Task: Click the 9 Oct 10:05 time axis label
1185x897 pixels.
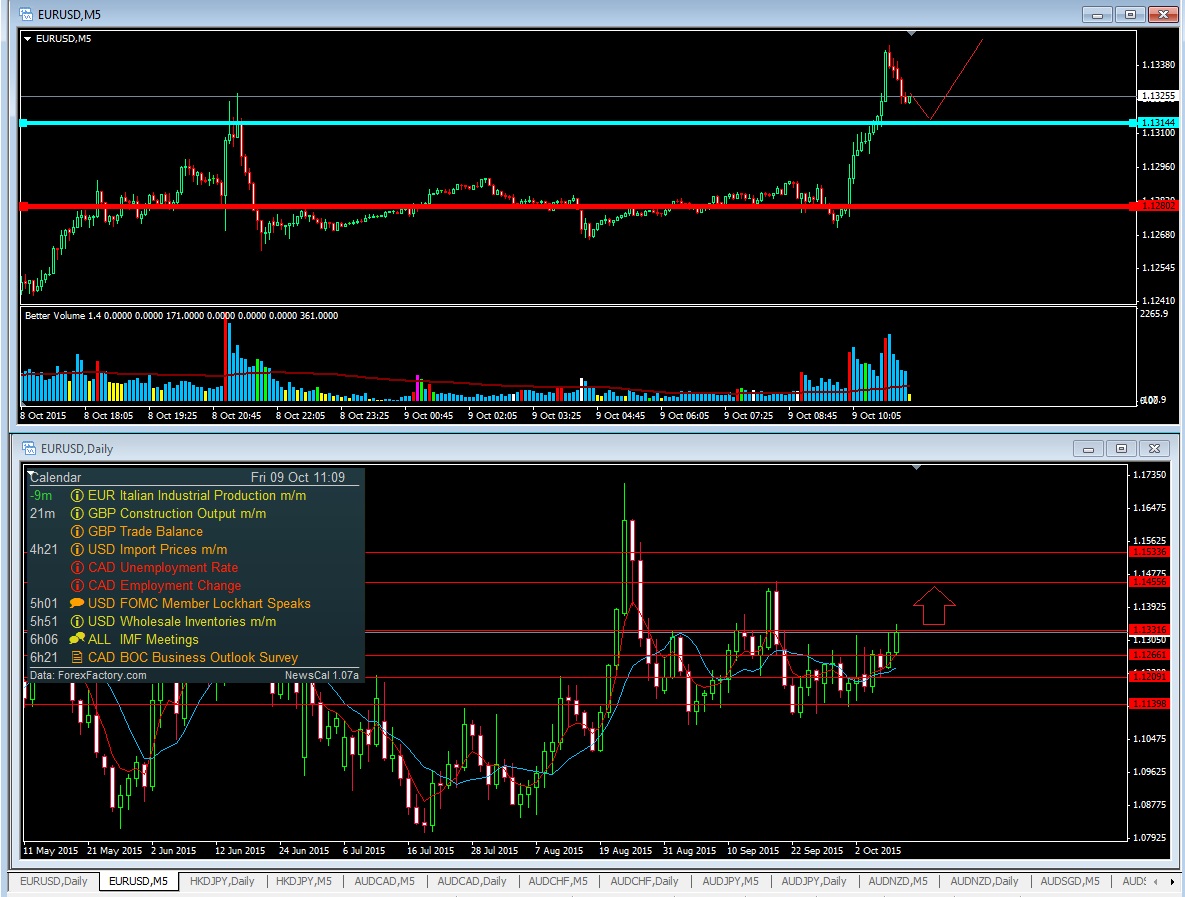Action: 877,416
